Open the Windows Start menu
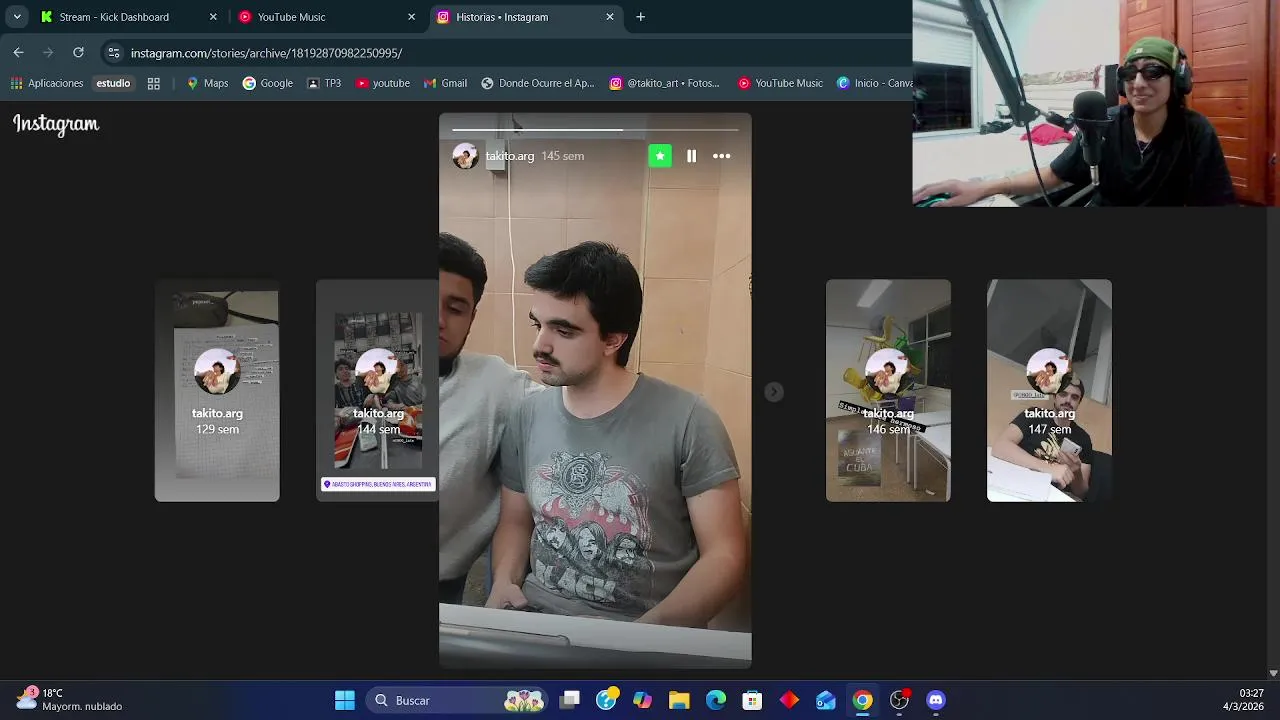 pos(345,700)
